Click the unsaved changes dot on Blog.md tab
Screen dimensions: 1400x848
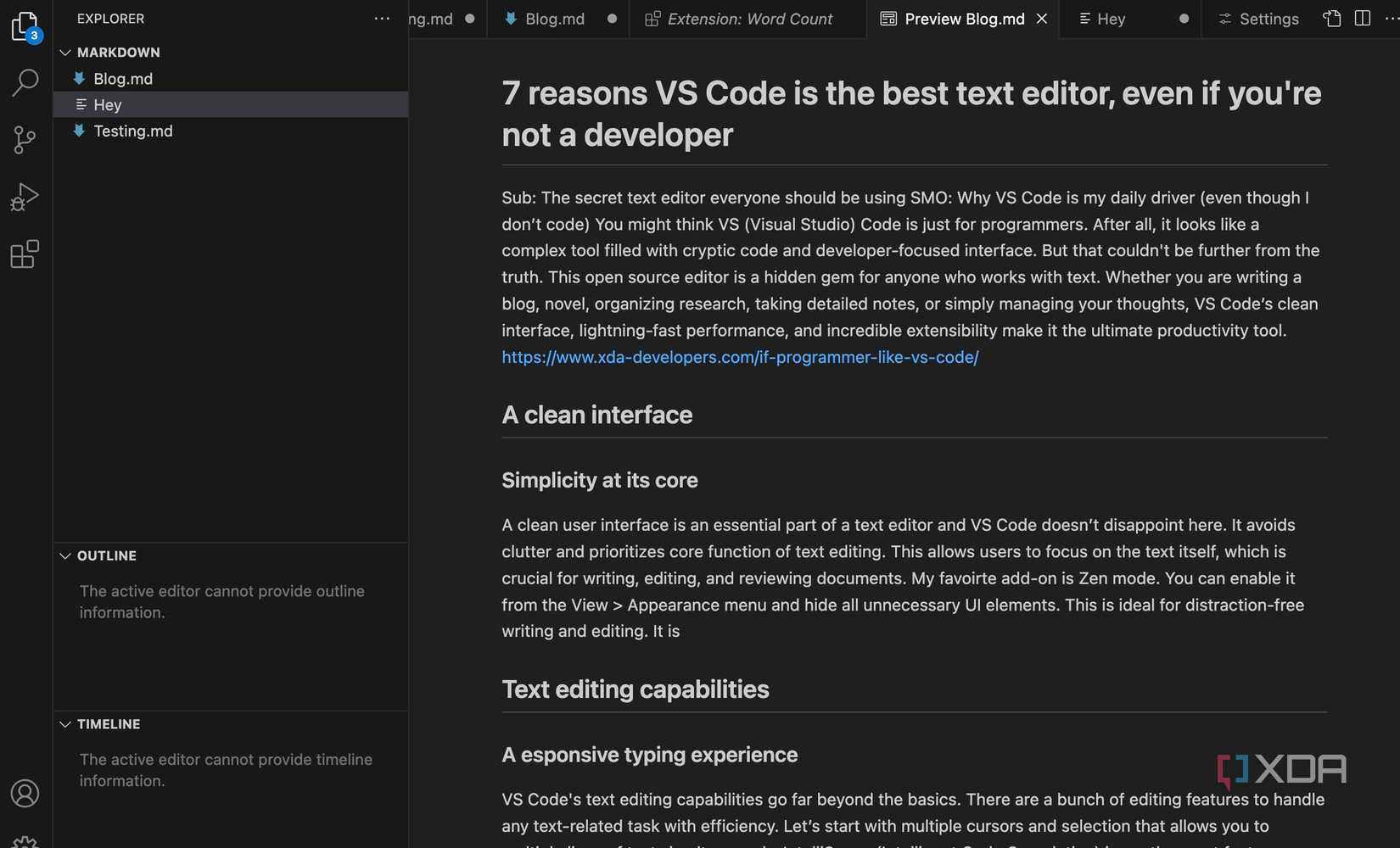612,19
